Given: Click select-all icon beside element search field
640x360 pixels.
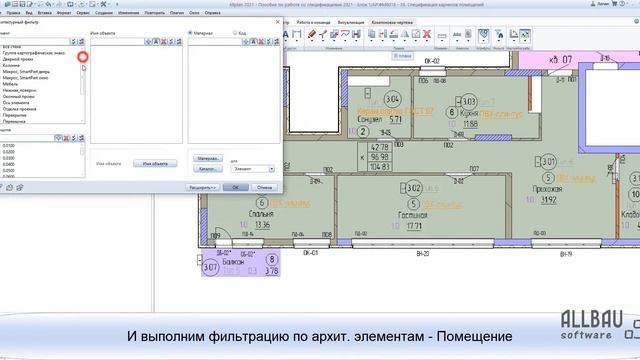Looking at the screenshot, I should (73, 42).
